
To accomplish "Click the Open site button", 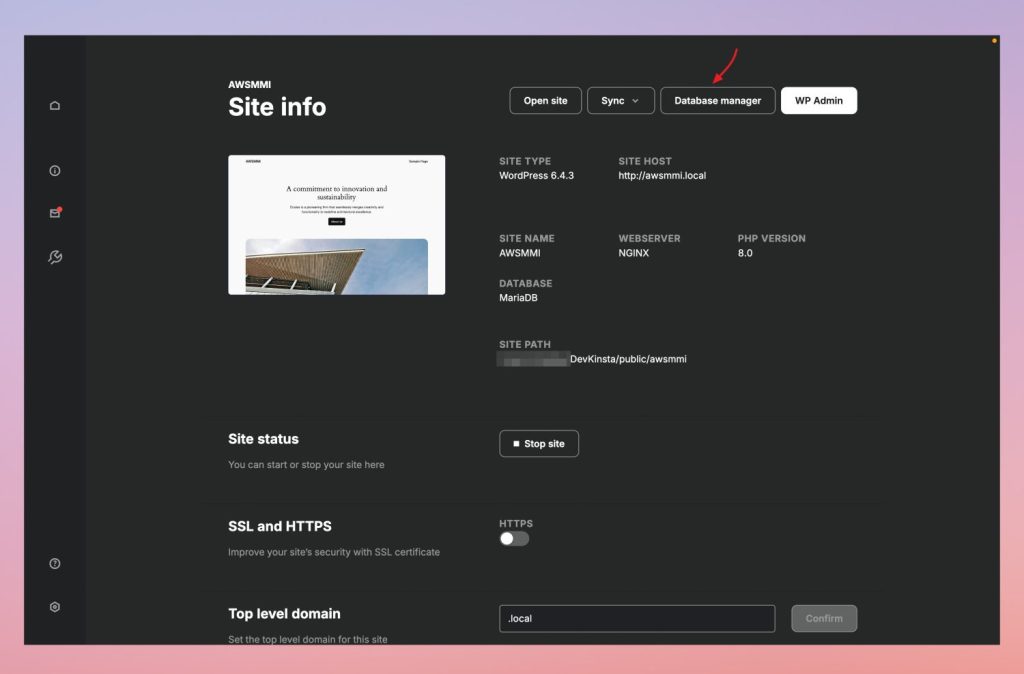I will [545, 101].
